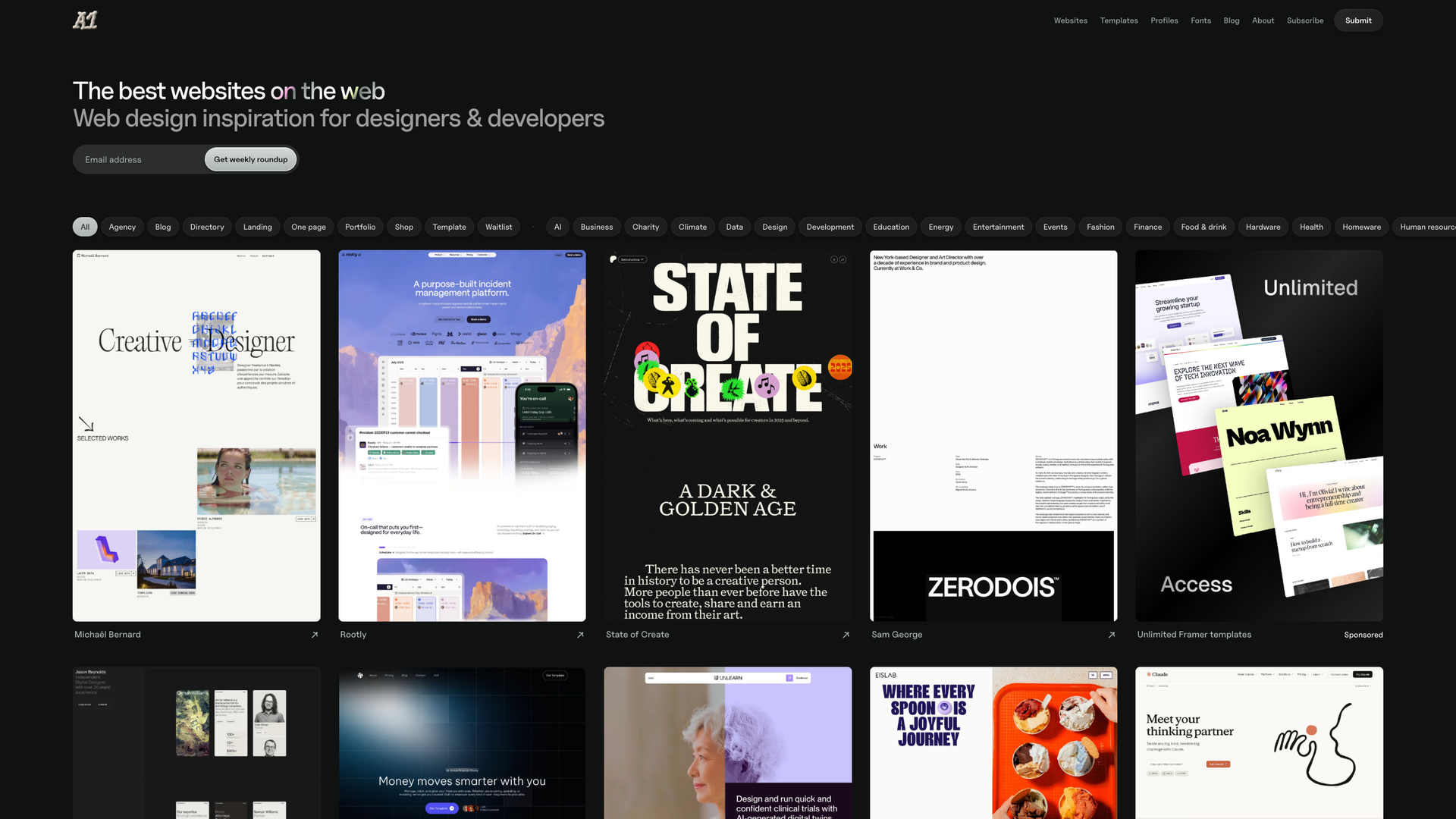Click the Get weekly roundup button
This screenshot has height=819, width=1456.
tap(250, 159)
